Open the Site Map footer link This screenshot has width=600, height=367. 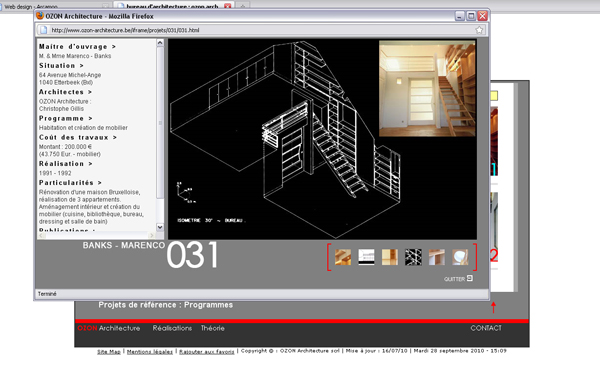(109, 351)
